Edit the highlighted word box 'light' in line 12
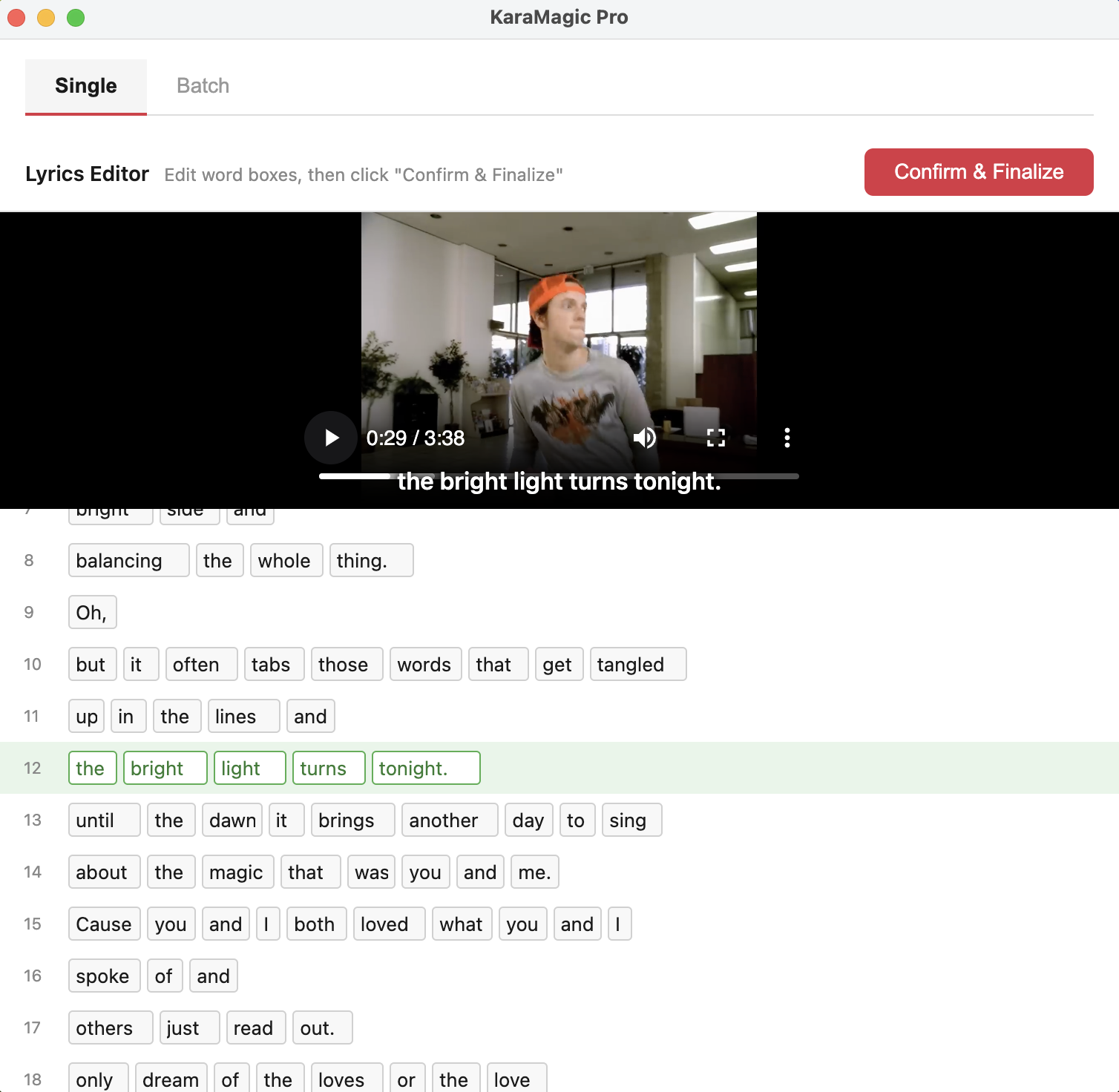The image size is (1119, 1092). click(x=249, y=769)
